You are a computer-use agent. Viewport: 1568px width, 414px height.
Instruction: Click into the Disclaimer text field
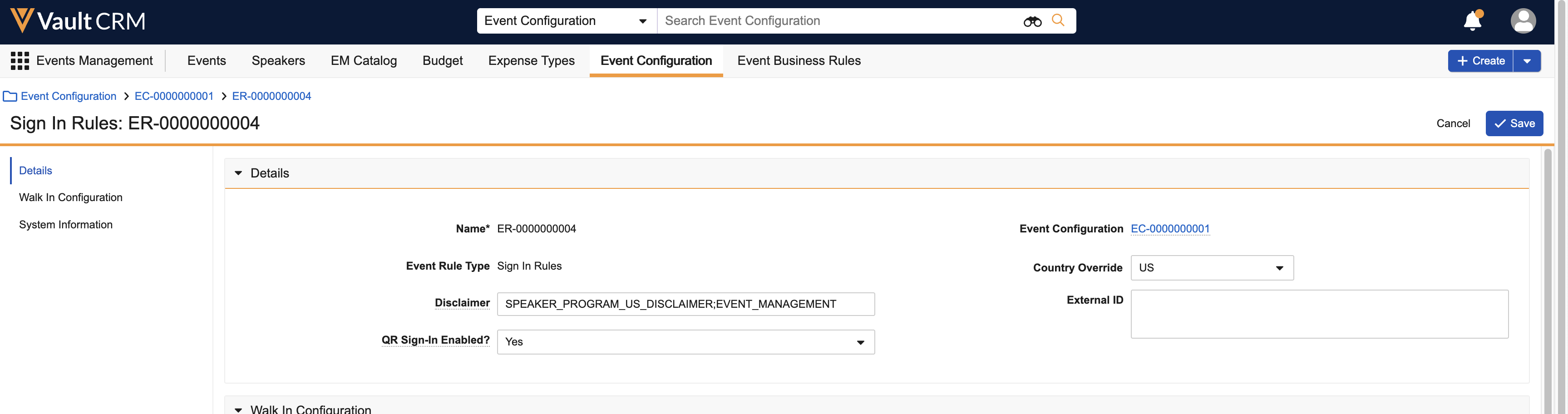click(x=685, y=305)
